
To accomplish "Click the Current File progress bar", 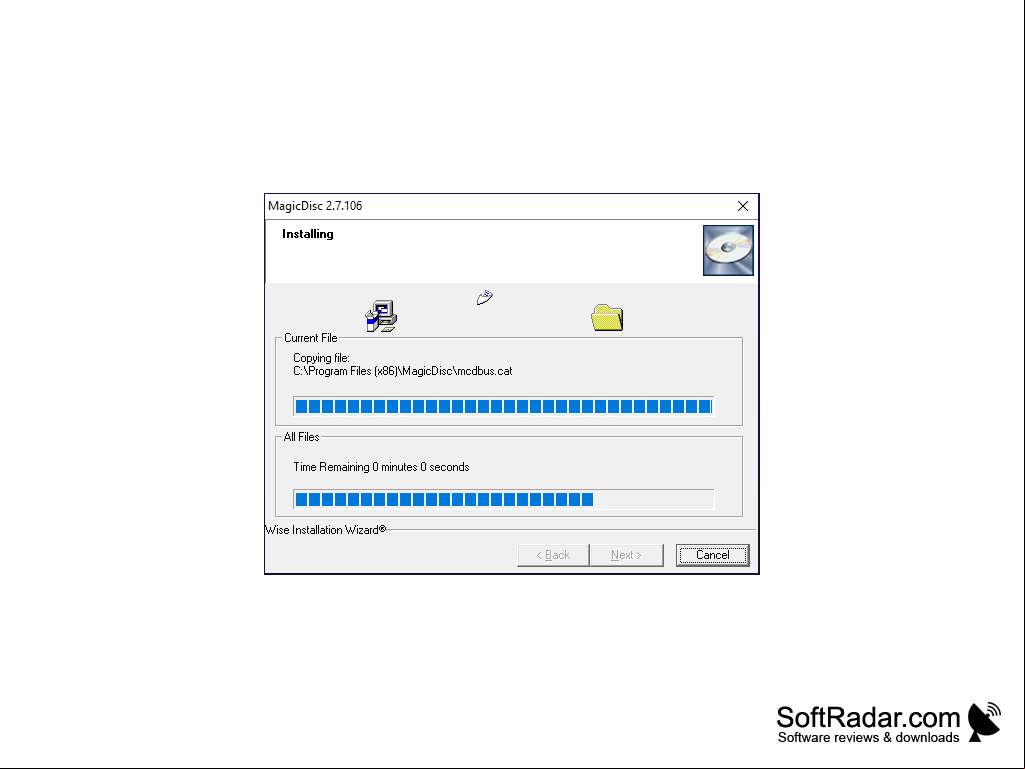I will click(503, 406).
